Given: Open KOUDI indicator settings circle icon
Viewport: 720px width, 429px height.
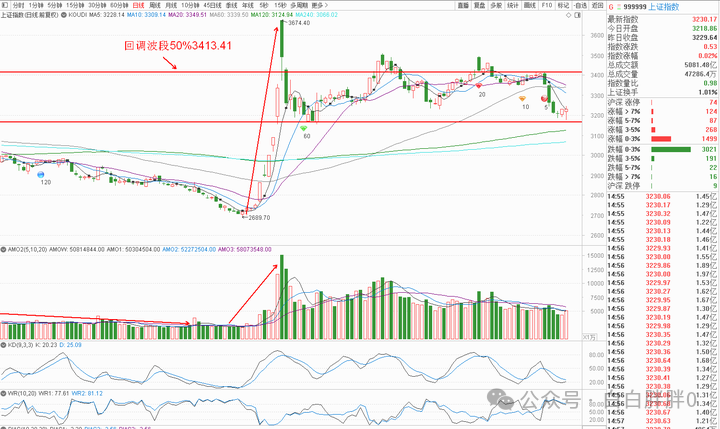Looking at the screenshot, I should click(64, 15).
